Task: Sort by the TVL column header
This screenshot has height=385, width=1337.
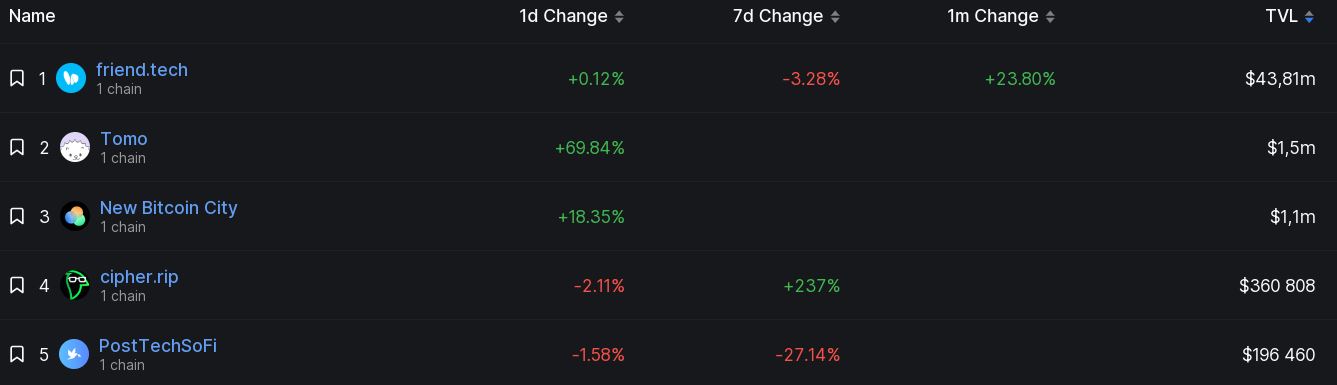Action: coord(1290,16)
